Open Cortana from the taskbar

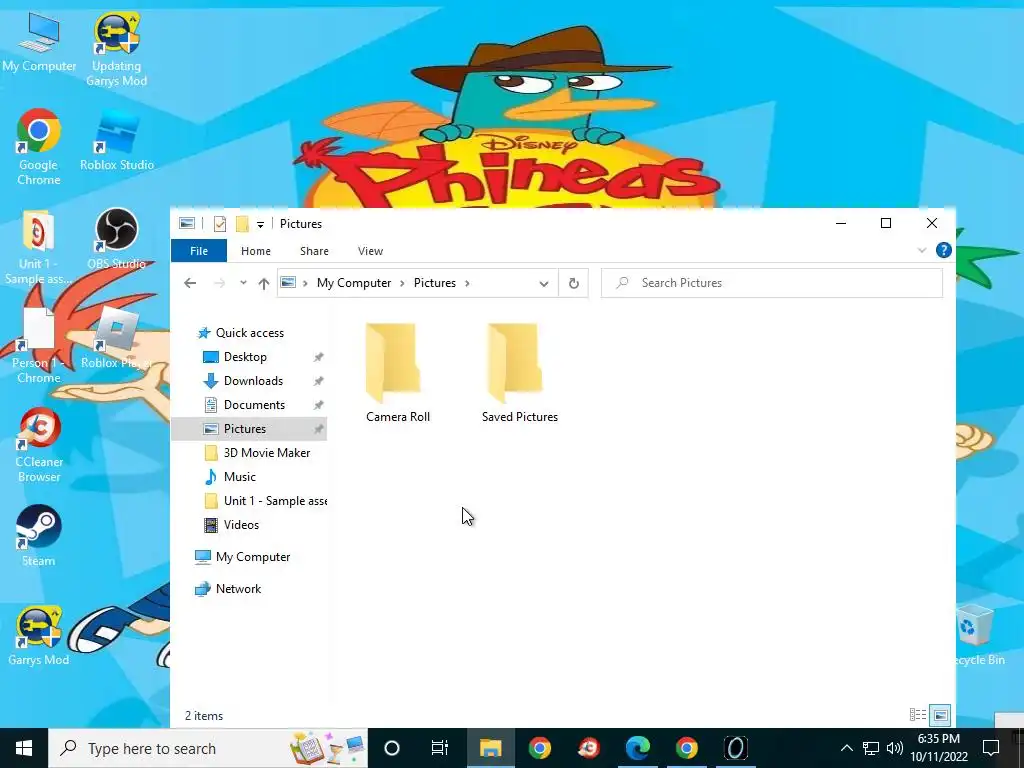(x=391, y=748)
